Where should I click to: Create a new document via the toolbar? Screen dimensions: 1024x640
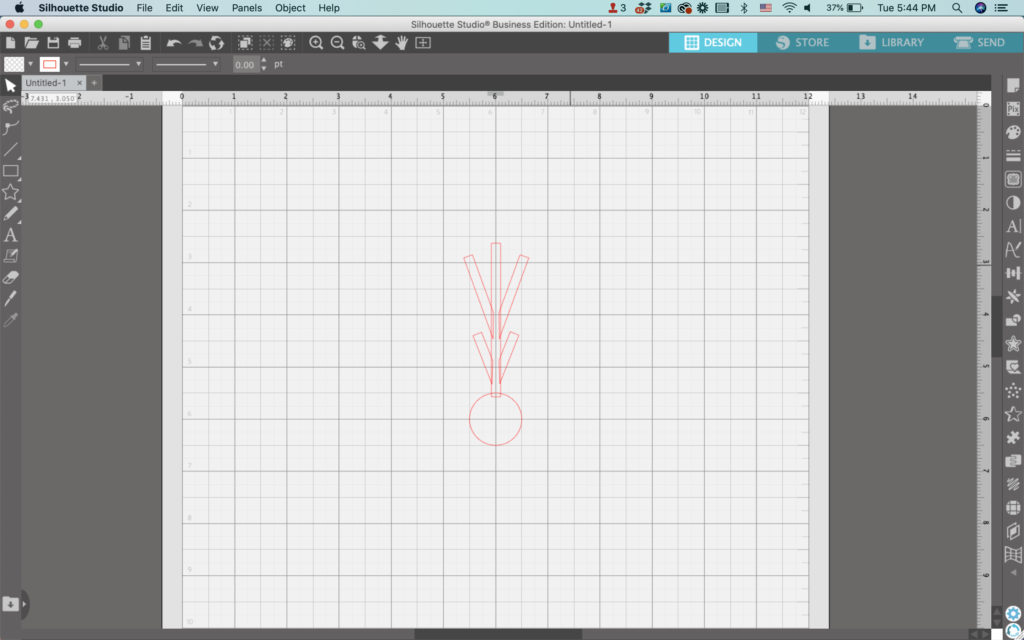[x=10, y=43]
